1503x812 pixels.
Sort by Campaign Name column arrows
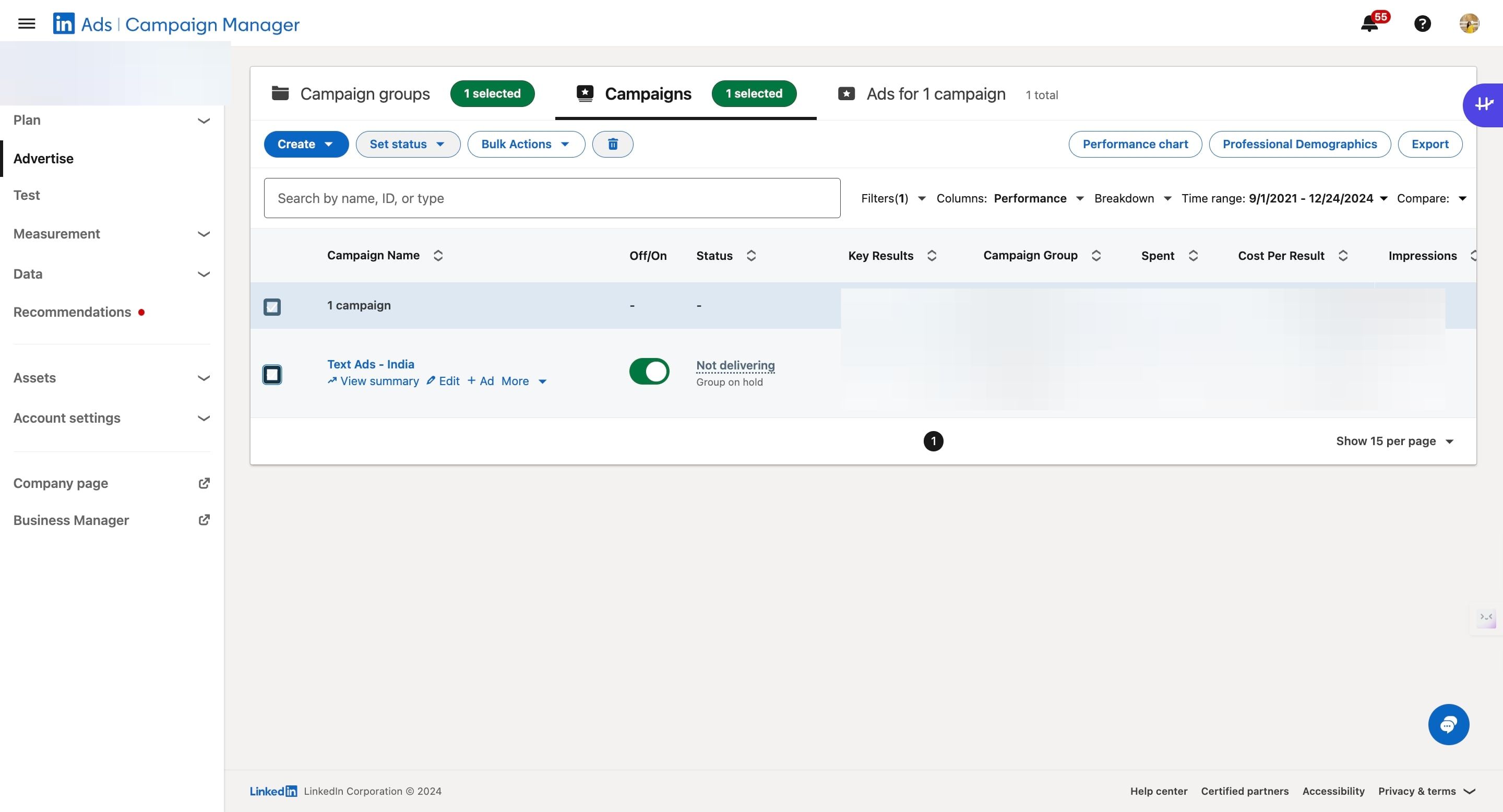438,256
